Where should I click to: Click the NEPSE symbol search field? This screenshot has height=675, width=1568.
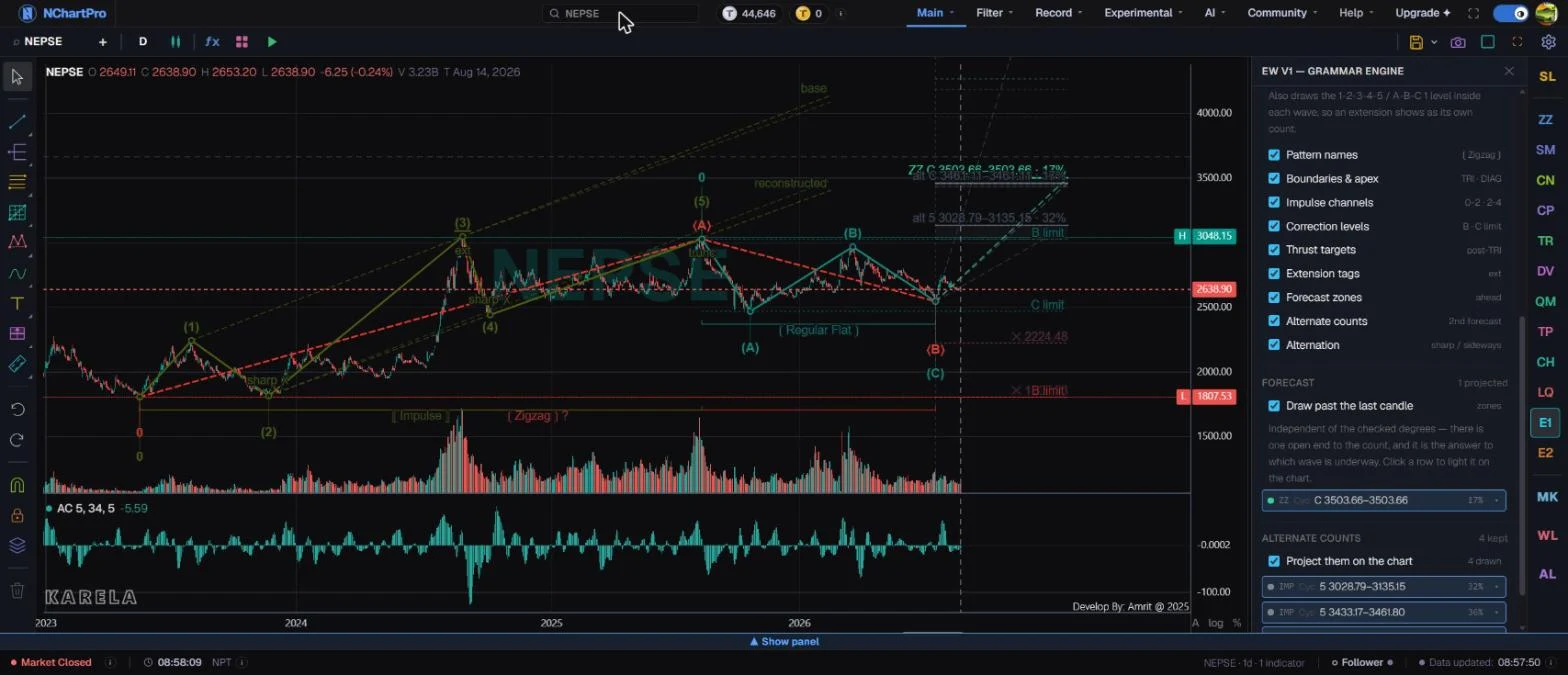[x=620, y=13]
